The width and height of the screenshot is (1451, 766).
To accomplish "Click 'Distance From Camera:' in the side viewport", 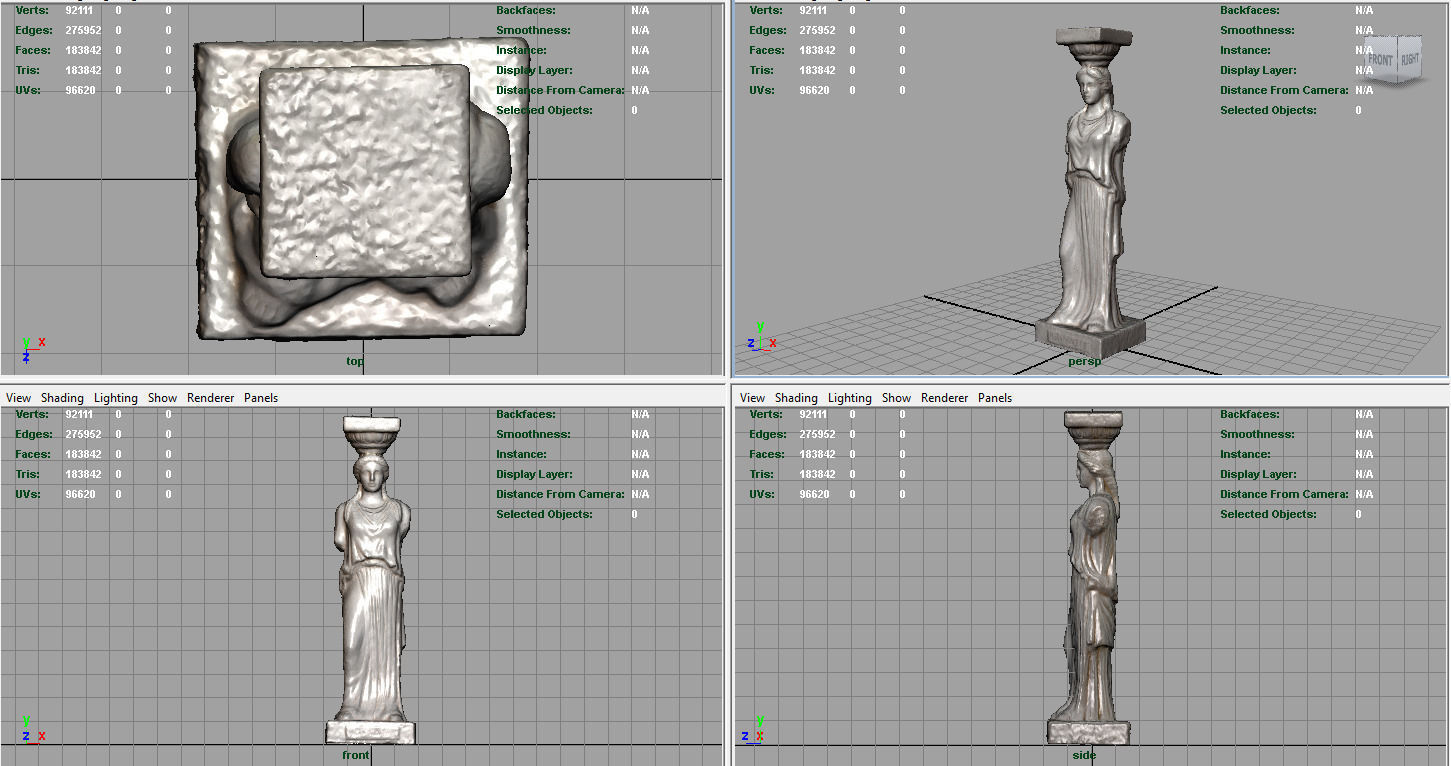I will click(1284, 494).
